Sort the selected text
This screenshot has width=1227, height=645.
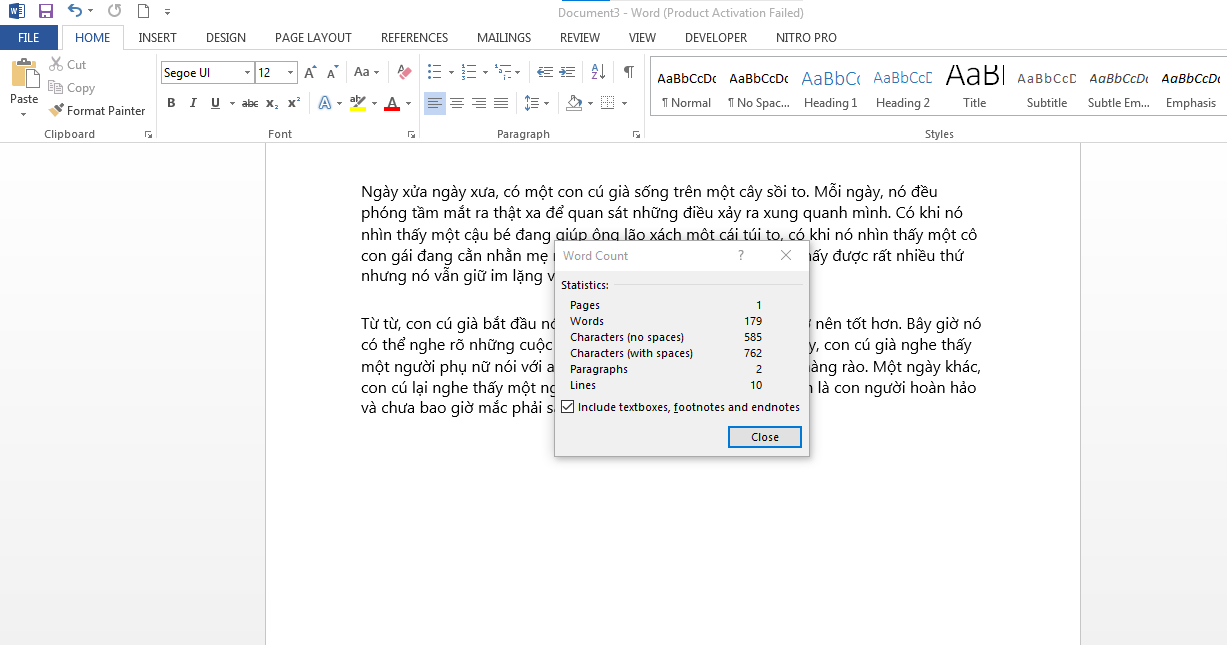pos(598,73)
